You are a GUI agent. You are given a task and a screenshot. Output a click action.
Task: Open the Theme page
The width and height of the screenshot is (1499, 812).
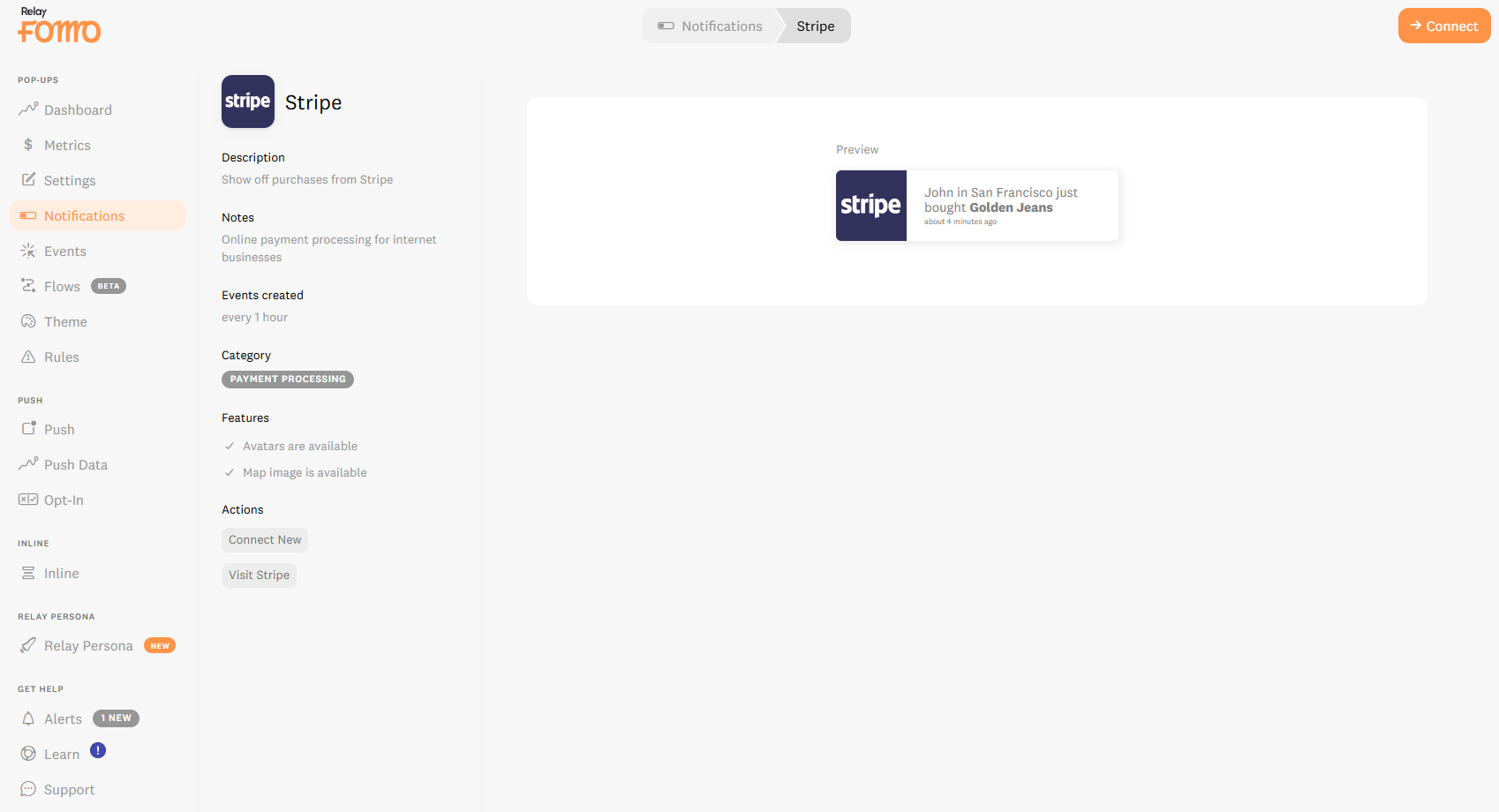[98, 321]
